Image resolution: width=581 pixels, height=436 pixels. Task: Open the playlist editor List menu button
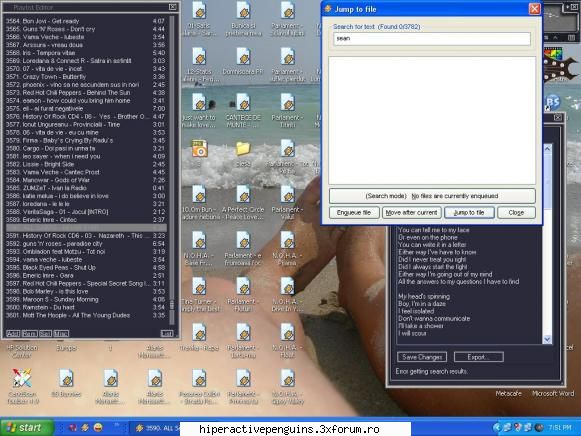click(x=167, y=334)
